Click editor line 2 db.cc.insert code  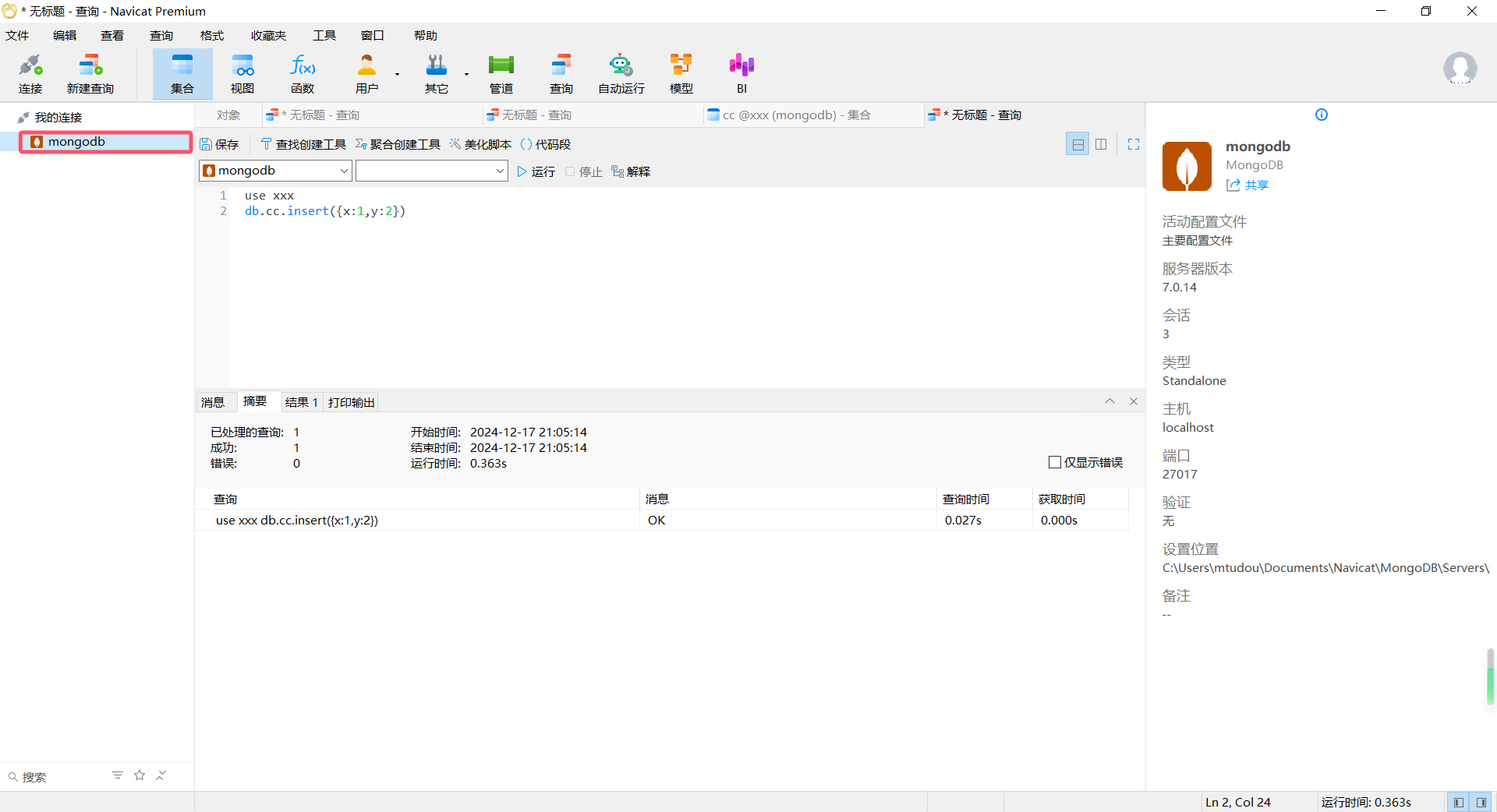coord(325,211)
